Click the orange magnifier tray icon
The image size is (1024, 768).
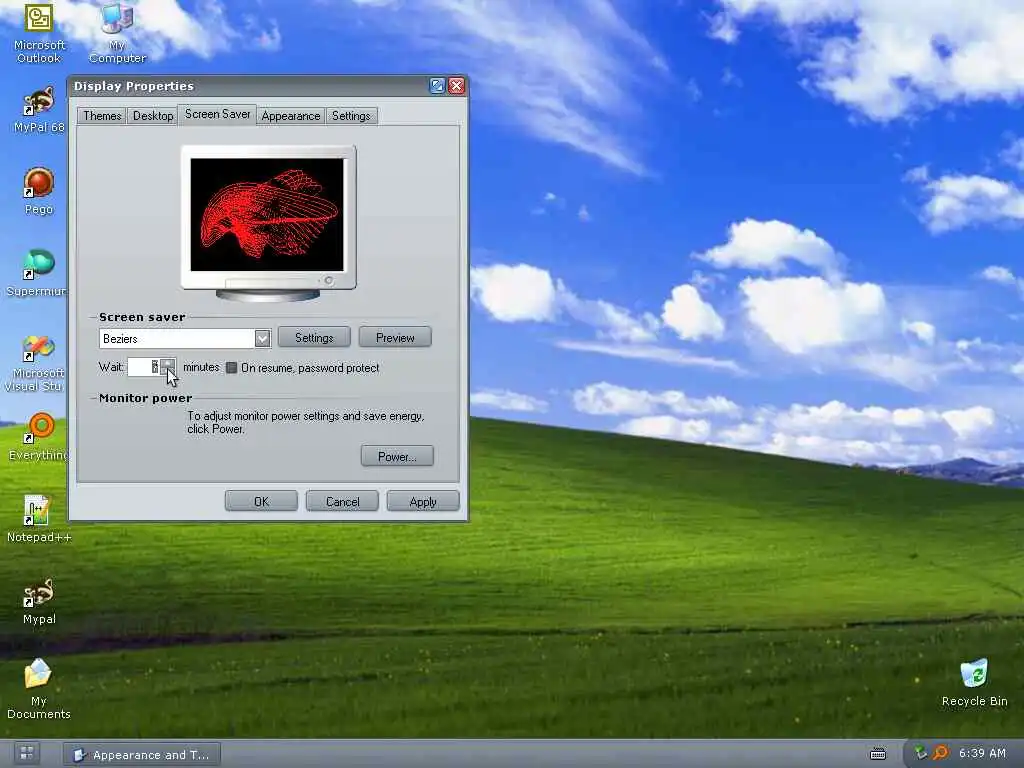click(x=940, y=753)
